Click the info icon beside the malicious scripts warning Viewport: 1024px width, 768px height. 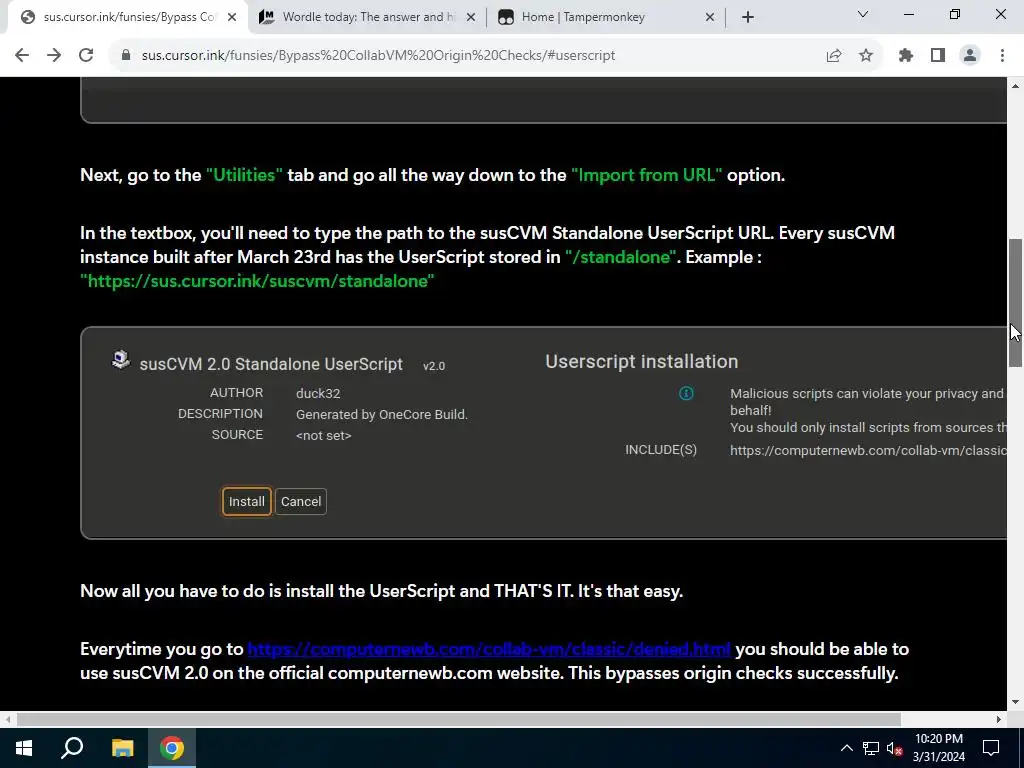tap(686, 393)
